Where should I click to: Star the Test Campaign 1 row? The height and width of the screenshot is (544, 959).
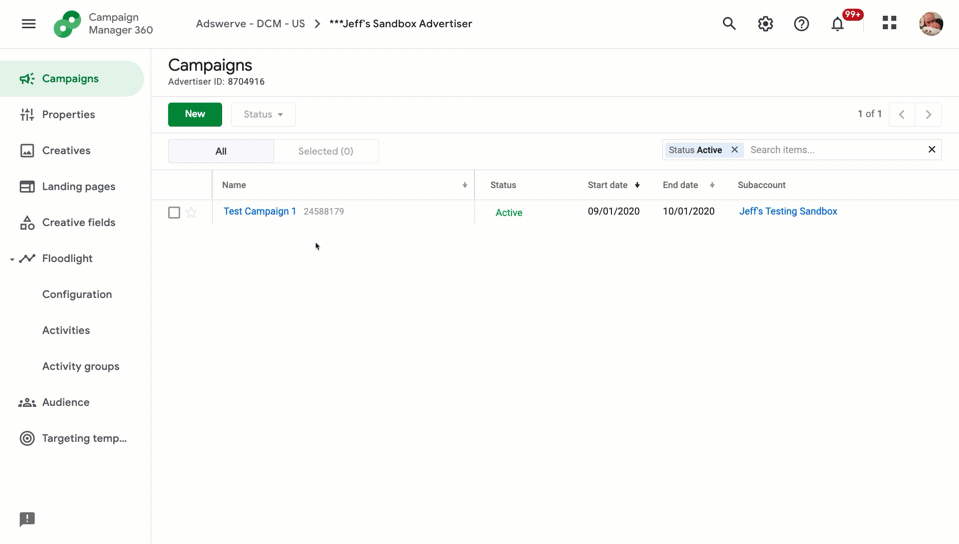pos(191,212)
